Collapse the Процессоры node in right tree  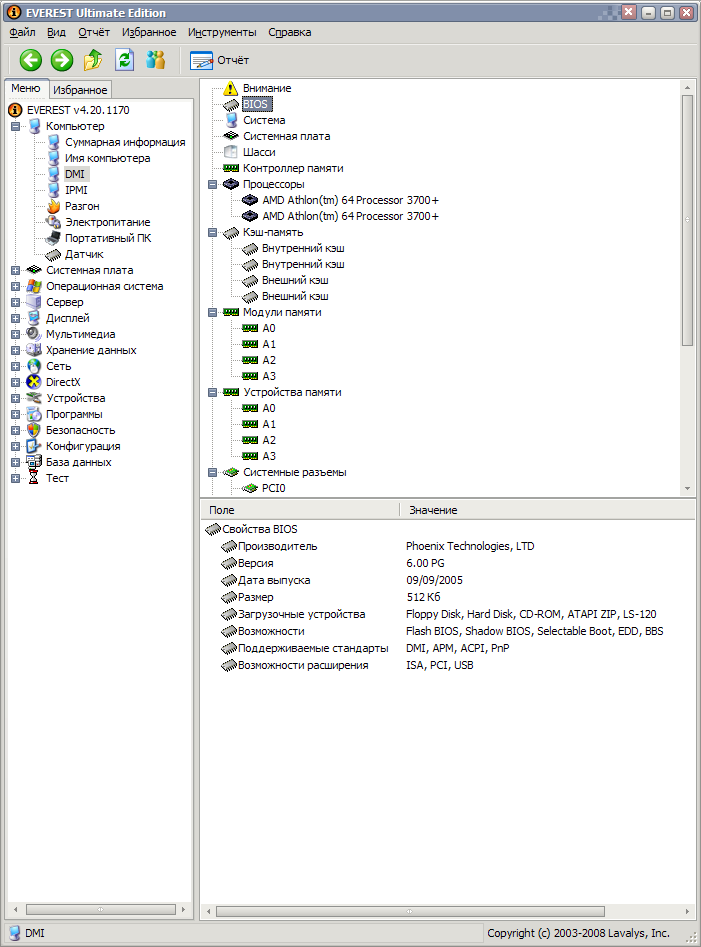coord(213,184)
